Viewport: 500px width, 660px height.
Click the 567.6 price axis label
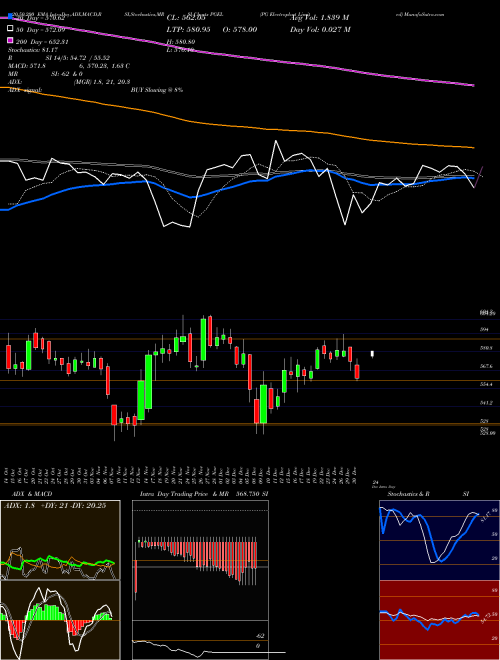[x=486, y=367]
